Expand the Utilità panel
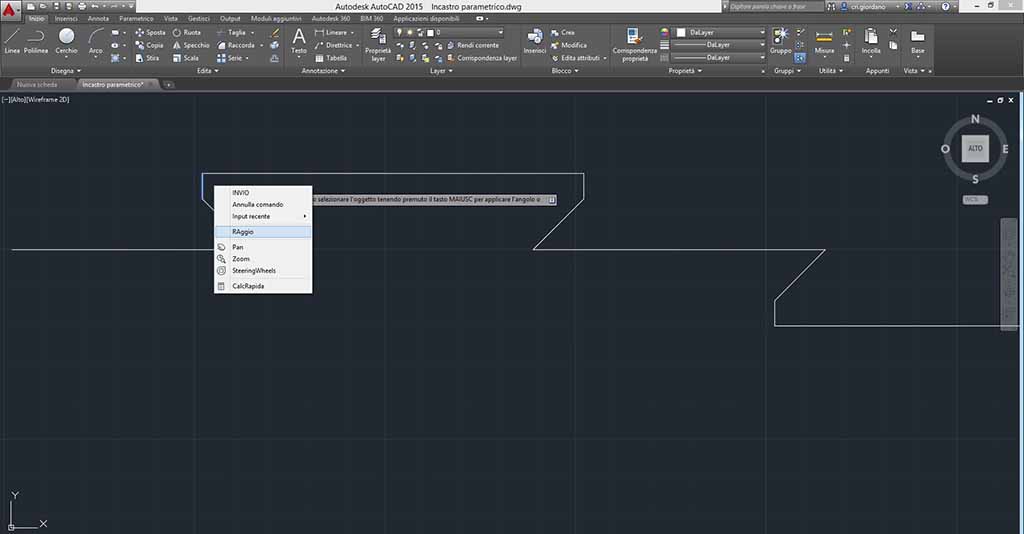Screen dimensions: 1024x534 pyautogui.click(x=831, y=71)
